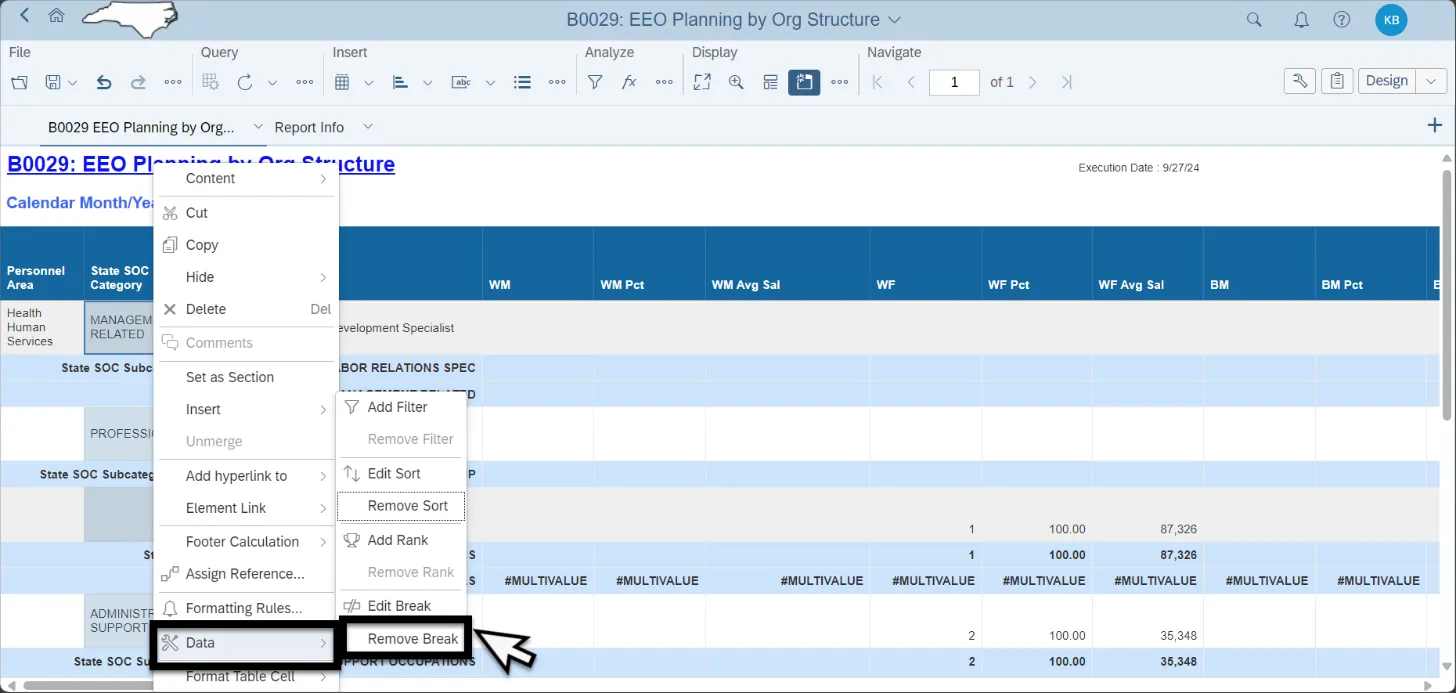This screenshot has height=693, width=1456.
Task: Click the Home icon in header
Action: coord(57,16)
